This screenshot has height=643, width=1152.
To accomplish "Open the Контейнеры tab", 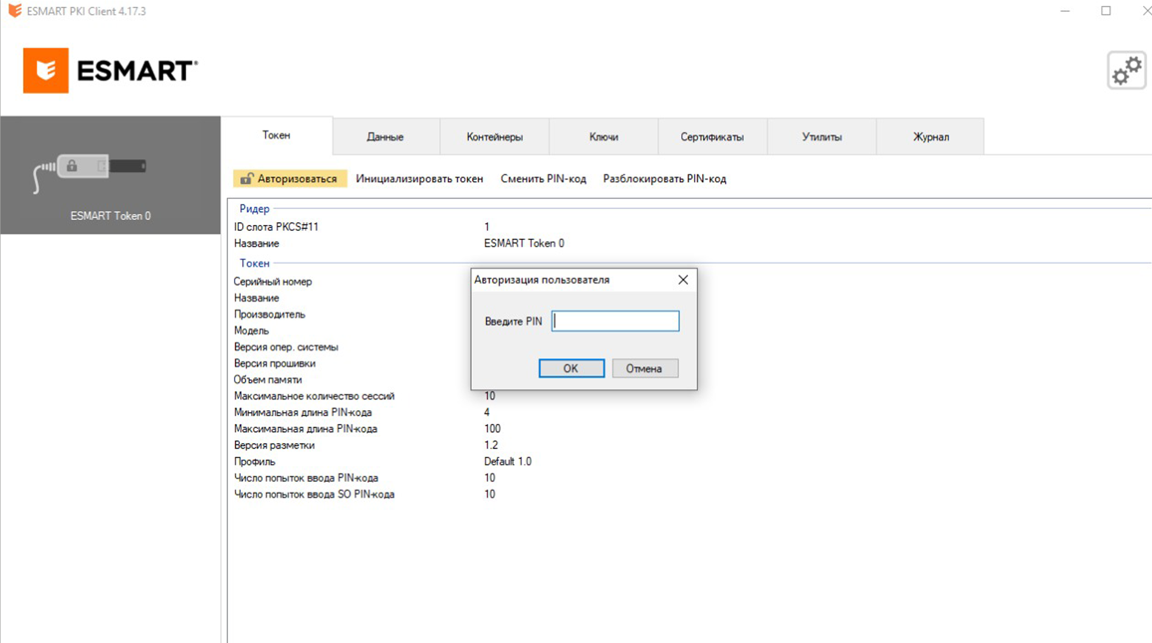I will 494,137.
